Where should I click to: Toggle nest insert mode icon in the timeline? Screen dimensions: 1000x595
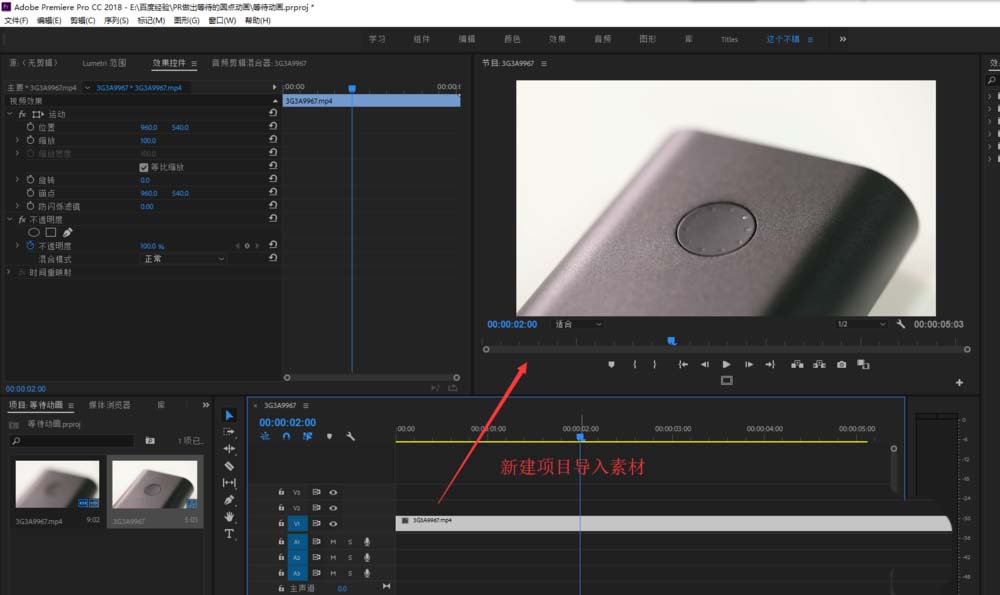pyautogui.click(x=265, y=436)
